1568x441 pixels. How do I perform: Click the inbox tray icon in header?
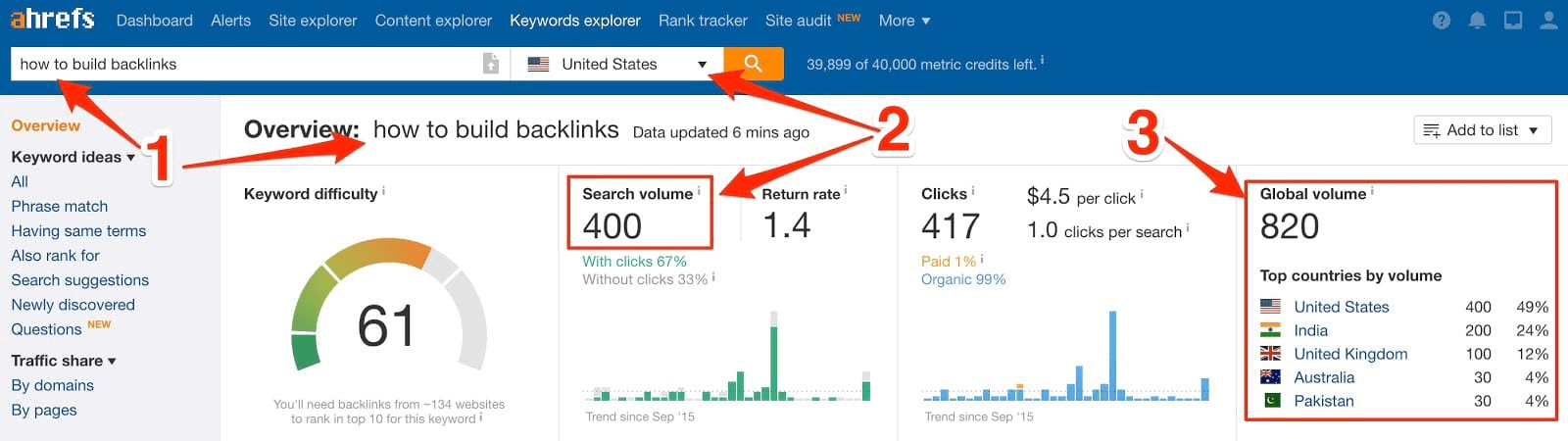point(1513,21)
